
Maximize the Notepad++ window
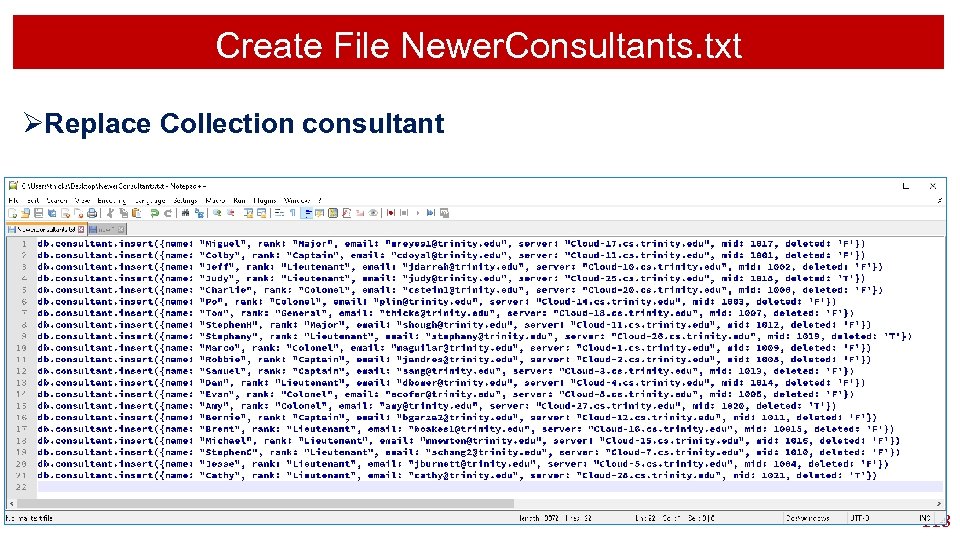[x=906, y=186]
